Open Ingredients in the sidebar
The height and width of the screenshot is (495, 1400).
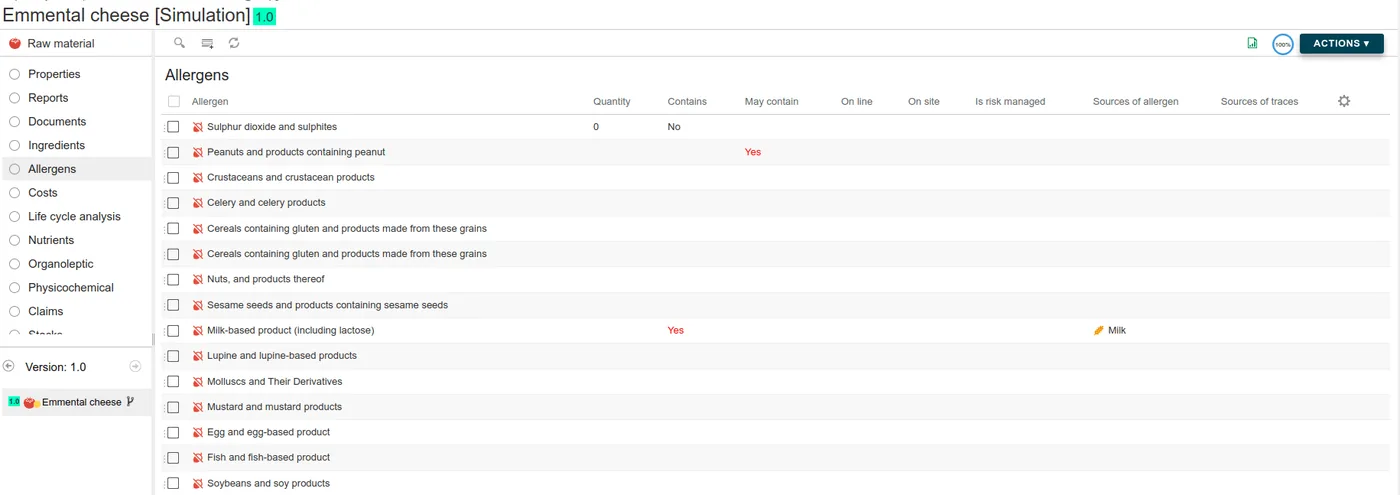[x=56, y=146]
